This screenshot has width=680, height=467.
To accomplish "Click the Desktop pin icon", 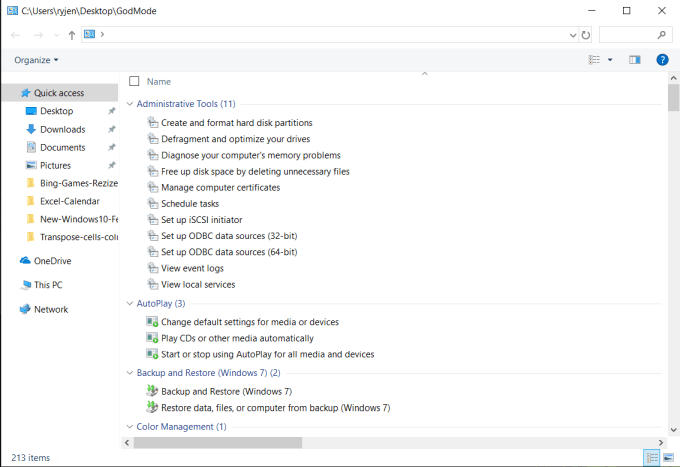I will tap(111, 111).
